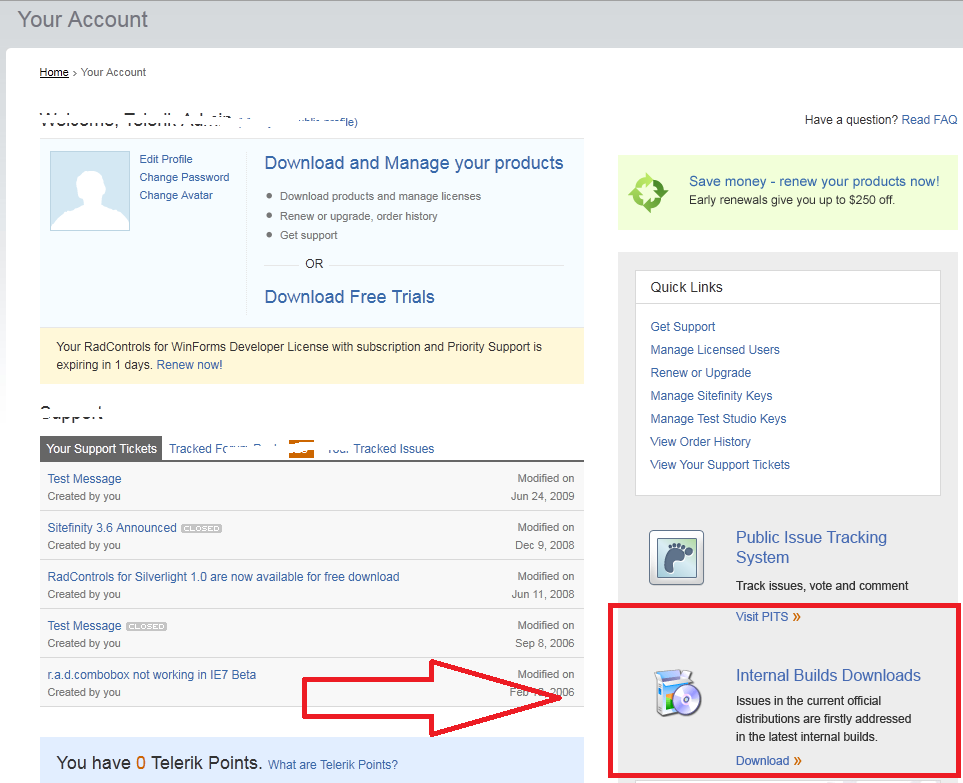963x783 pixels.
Task: Click 'Sep 8, 2006' modified date
Action: coord(545,644)
